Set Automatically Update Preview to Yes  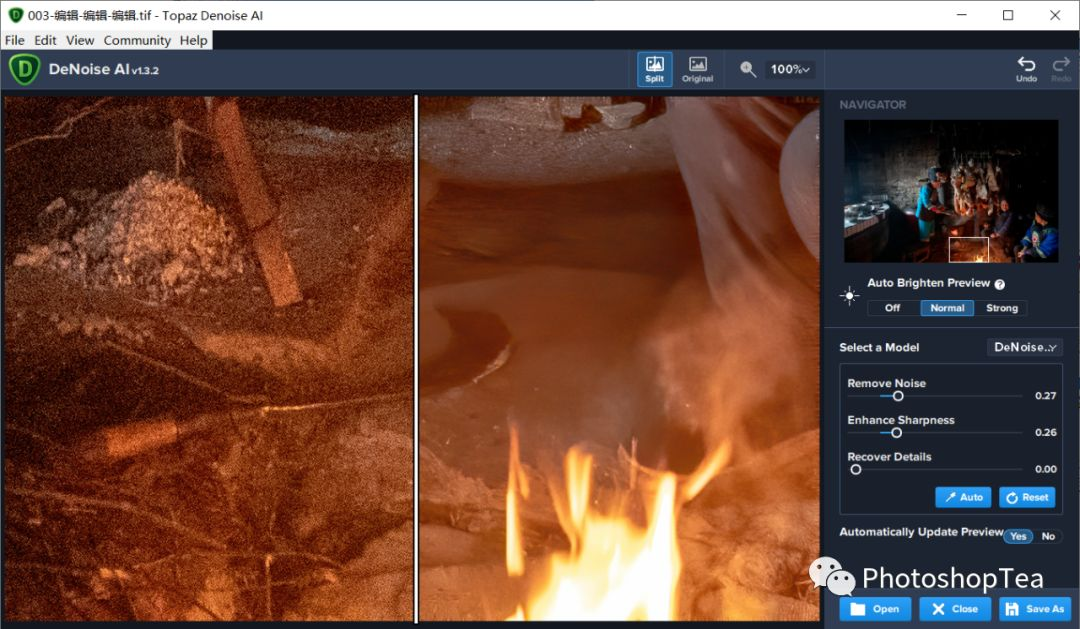(1018, 536)
